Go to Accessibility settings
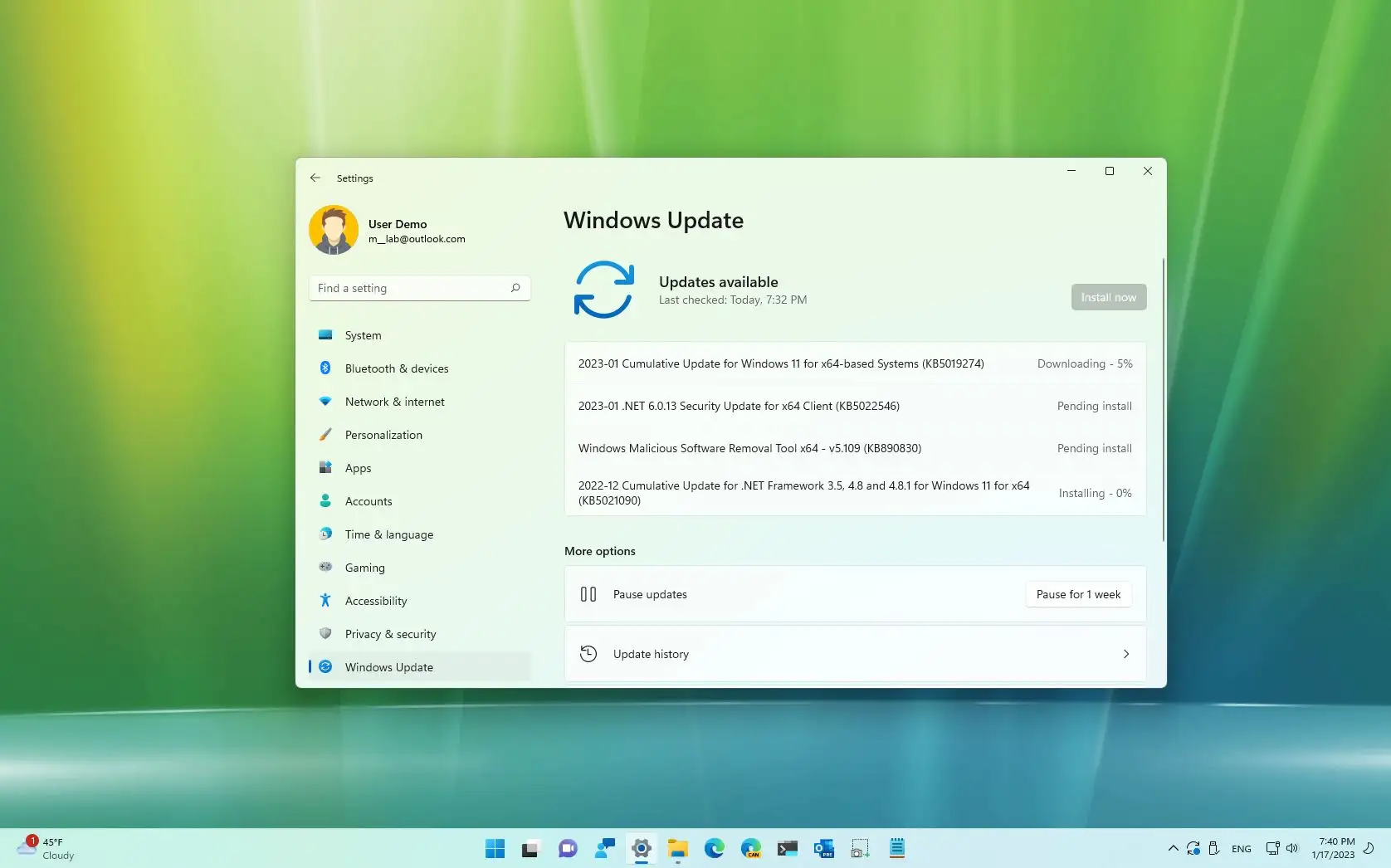Viewport: 1391px width, 868px height. [x=419, y=601]
